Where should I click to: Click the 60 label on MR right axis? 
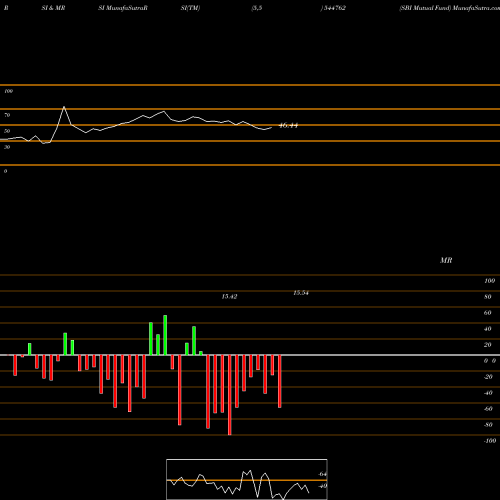tap(487, 313)
